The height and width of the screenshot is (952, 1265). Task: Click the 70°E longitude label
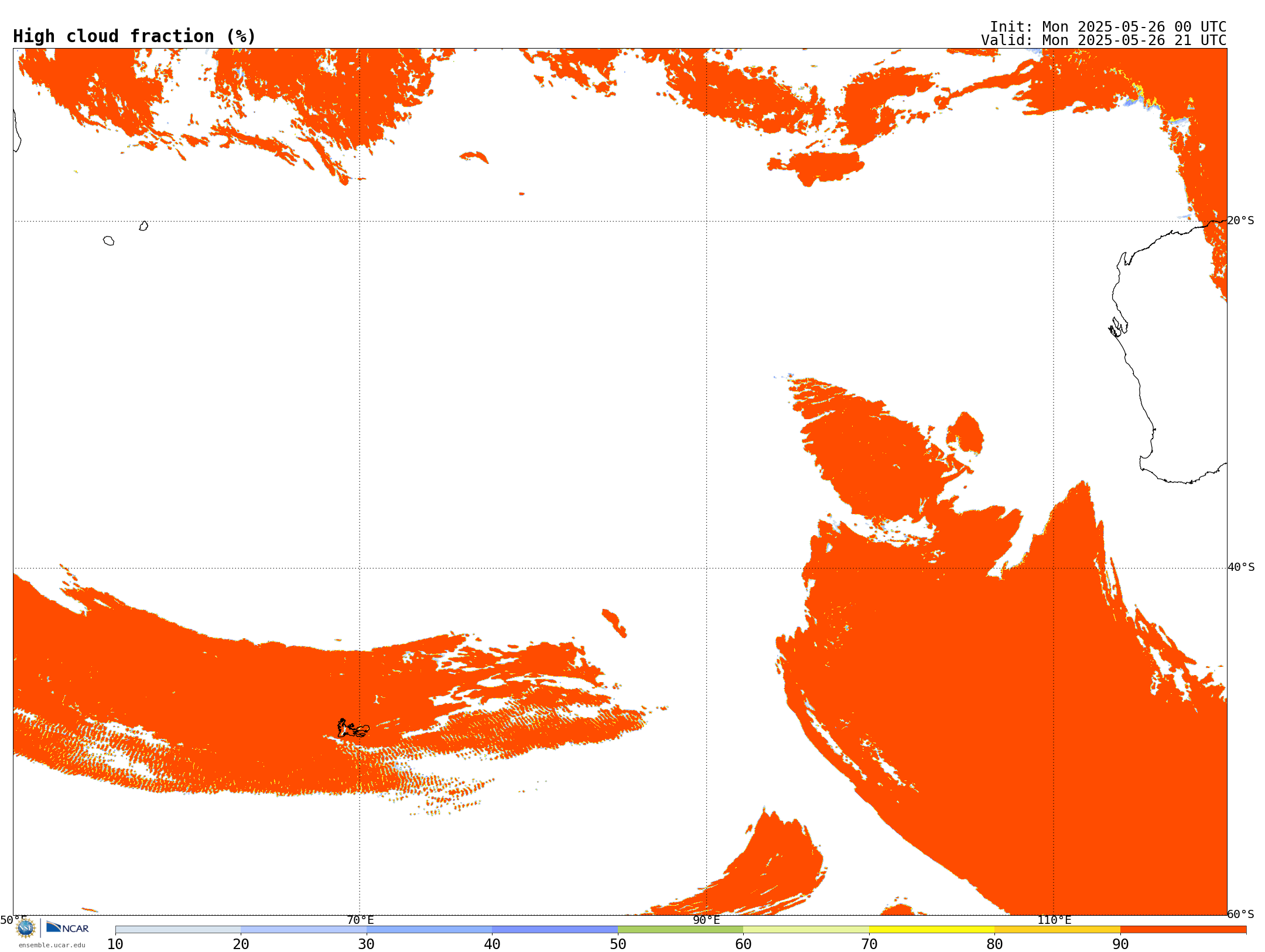(360, 920)
